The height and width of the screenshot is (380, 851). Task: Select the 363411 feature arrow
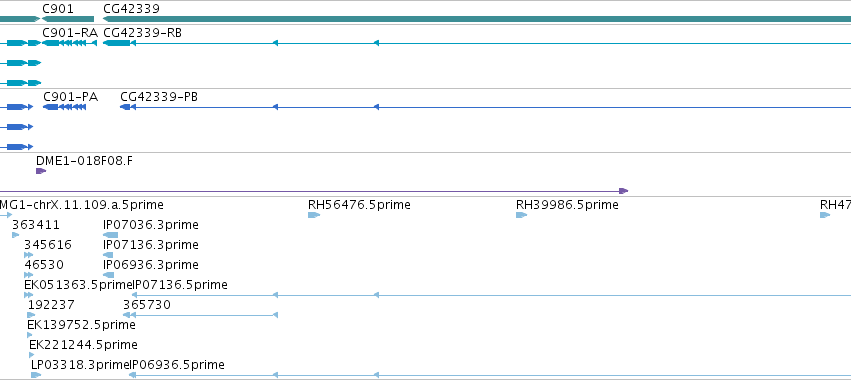pos(15,235)
